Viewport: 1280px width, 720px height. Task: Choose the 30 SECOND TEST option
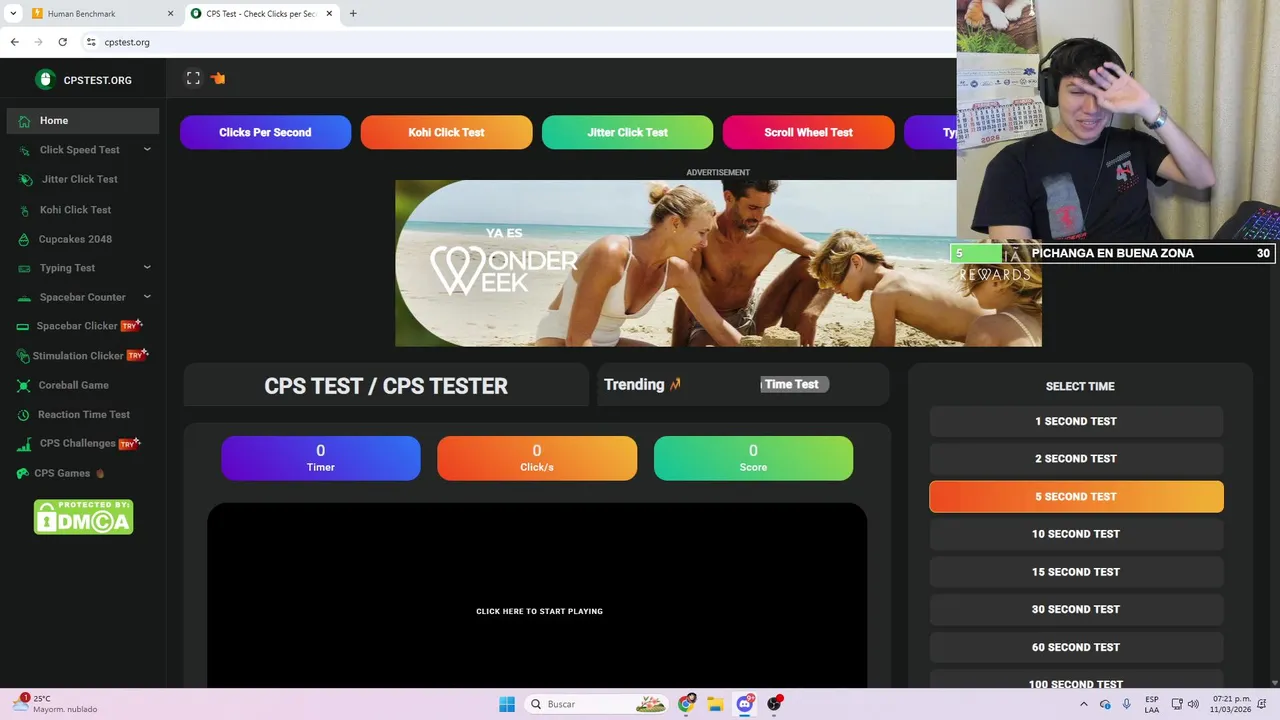pyautogui.click(x=1076, y=609)
